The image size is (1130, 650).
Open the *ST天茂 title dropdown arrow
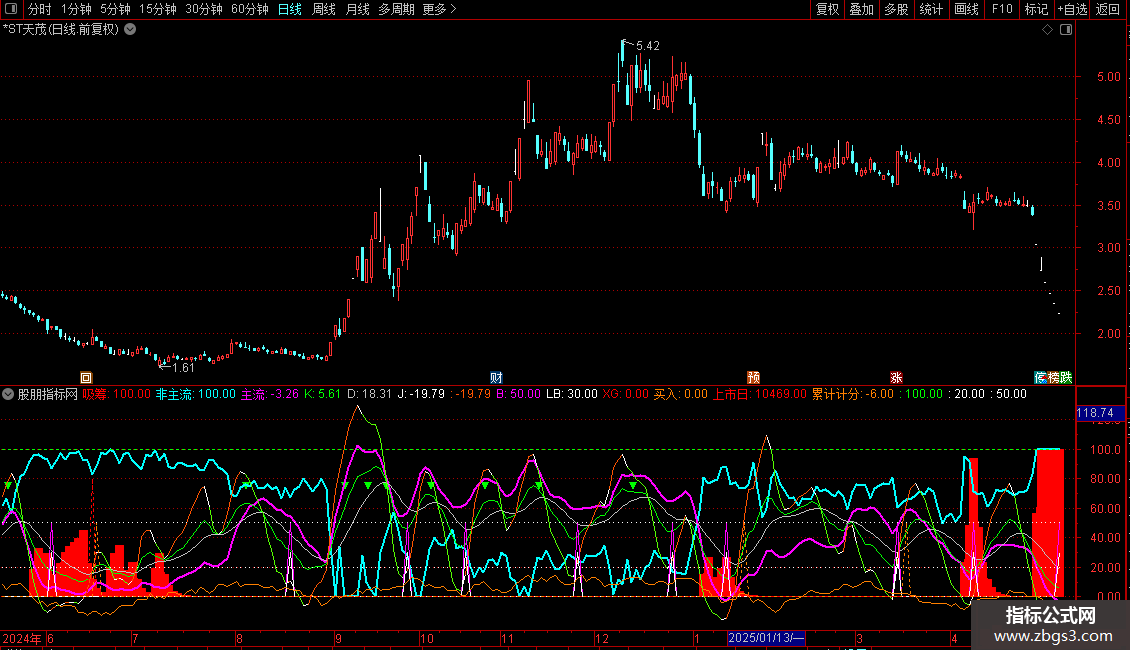130,30
